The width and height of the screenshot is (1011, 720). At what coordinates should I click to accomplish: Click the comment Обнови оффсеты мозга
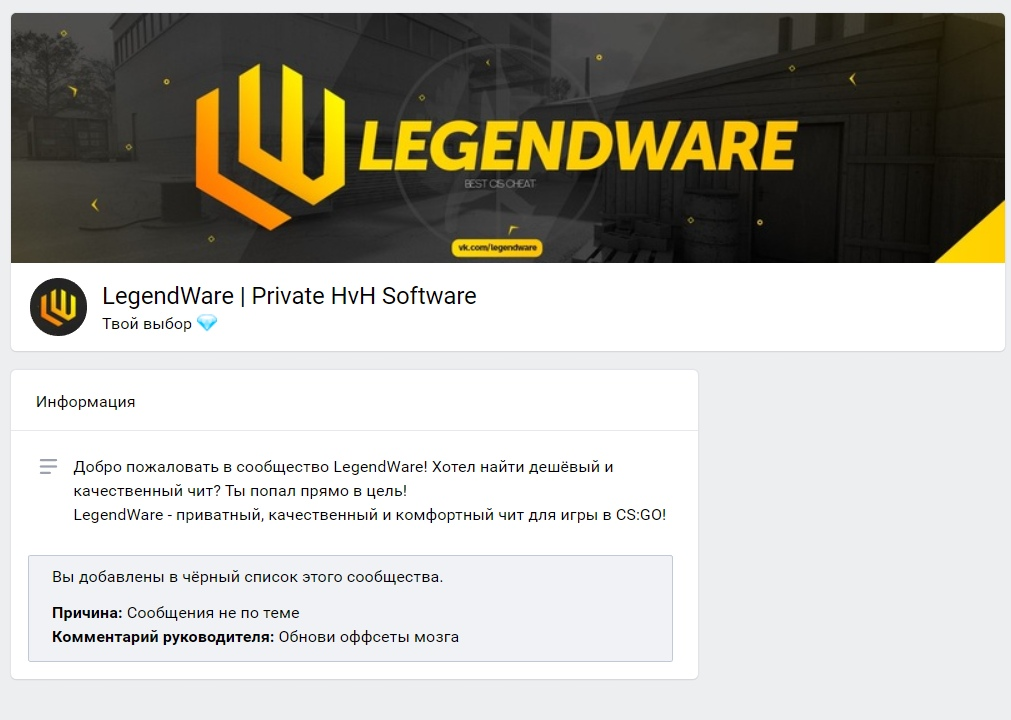369,637
